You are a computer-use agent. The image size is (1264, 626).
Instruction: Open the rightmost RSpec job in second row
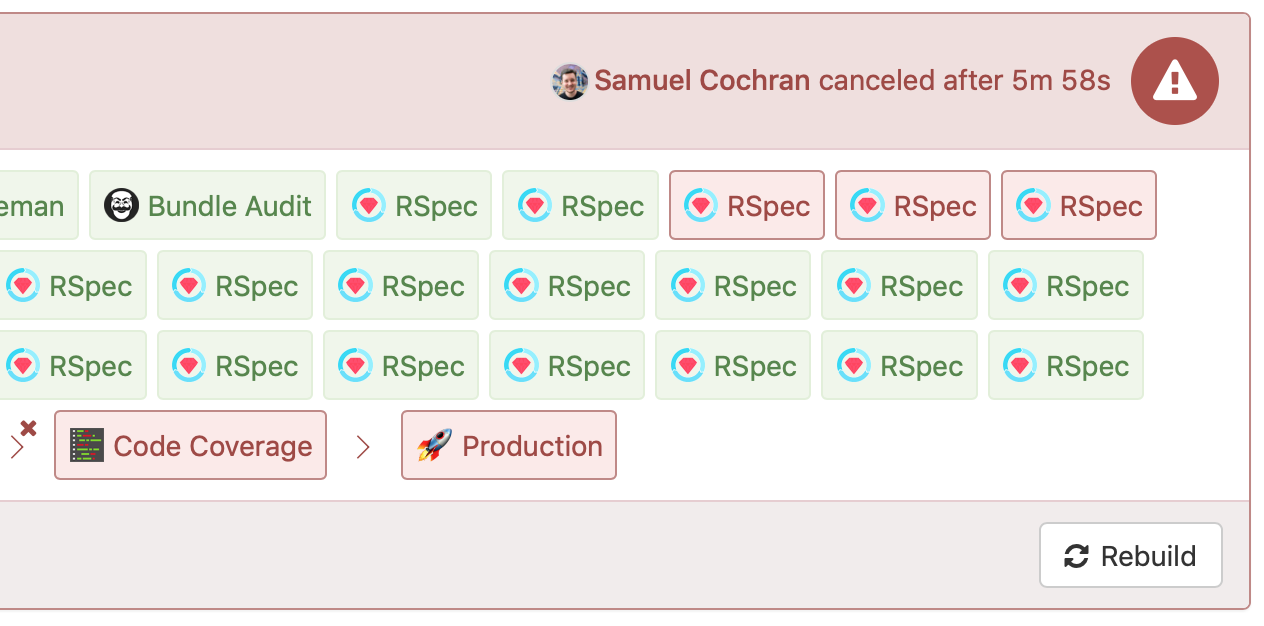1065,286
